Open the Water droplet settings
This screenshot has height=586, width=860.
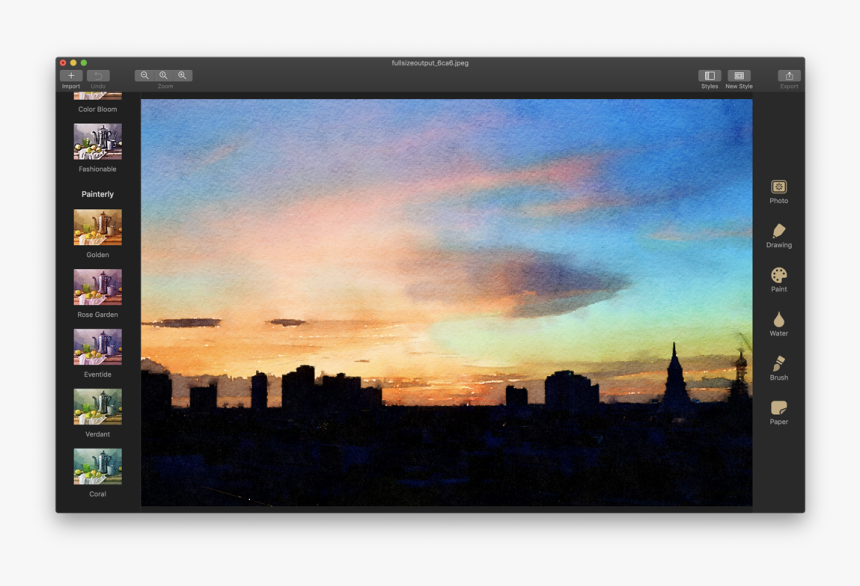(778, 320)
